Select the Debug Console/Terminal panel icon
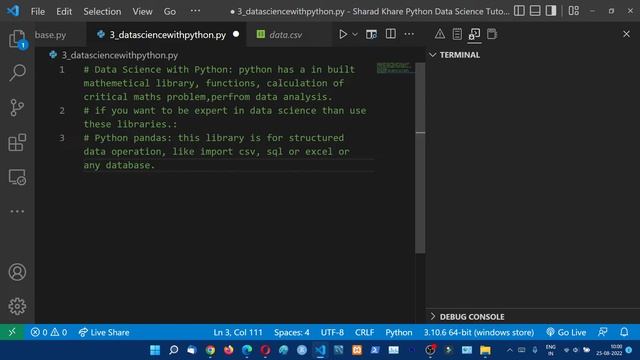640x360 pixels. 474,34
